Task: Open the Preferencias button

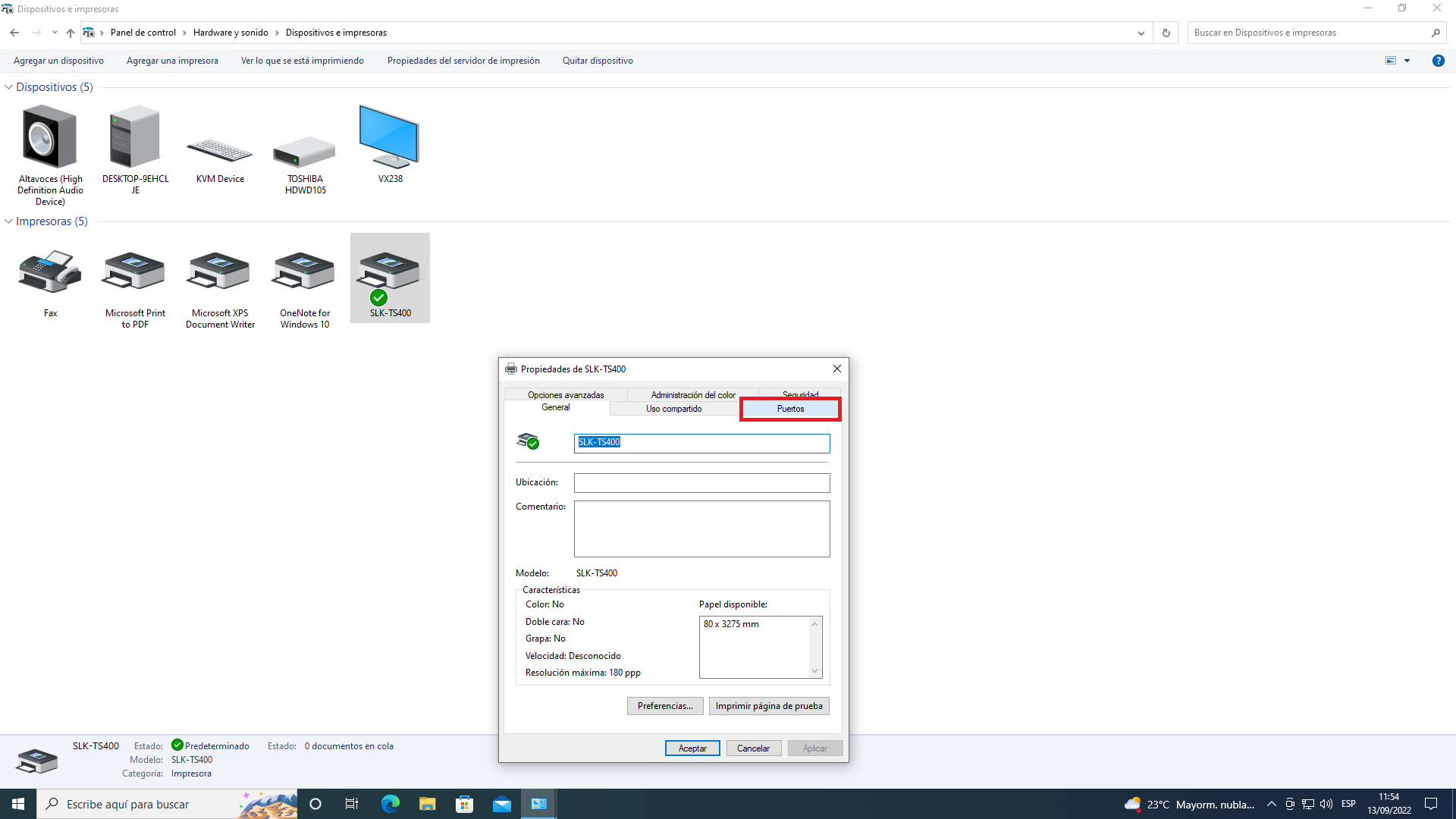Action: [665, 706]
